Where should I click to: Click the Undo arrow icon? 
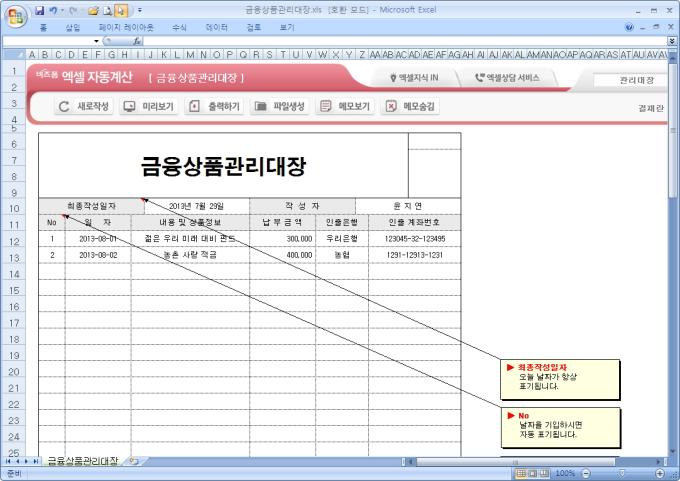[53, 10]
